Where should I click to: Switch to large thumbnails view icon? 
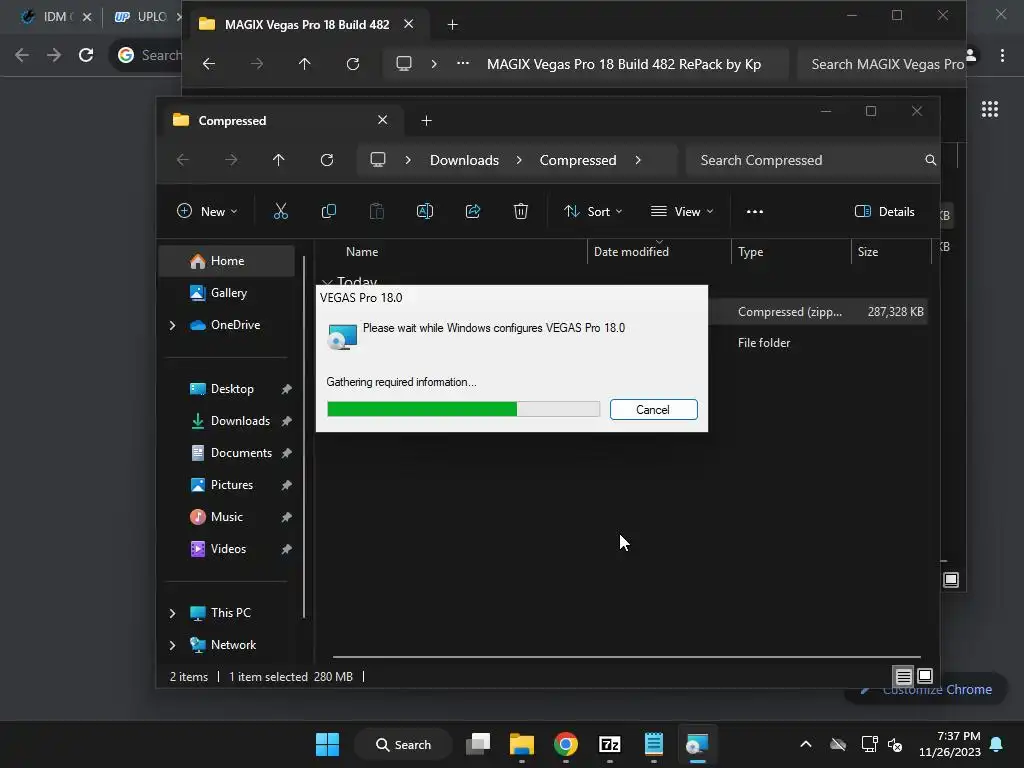[x=925, y=676]
